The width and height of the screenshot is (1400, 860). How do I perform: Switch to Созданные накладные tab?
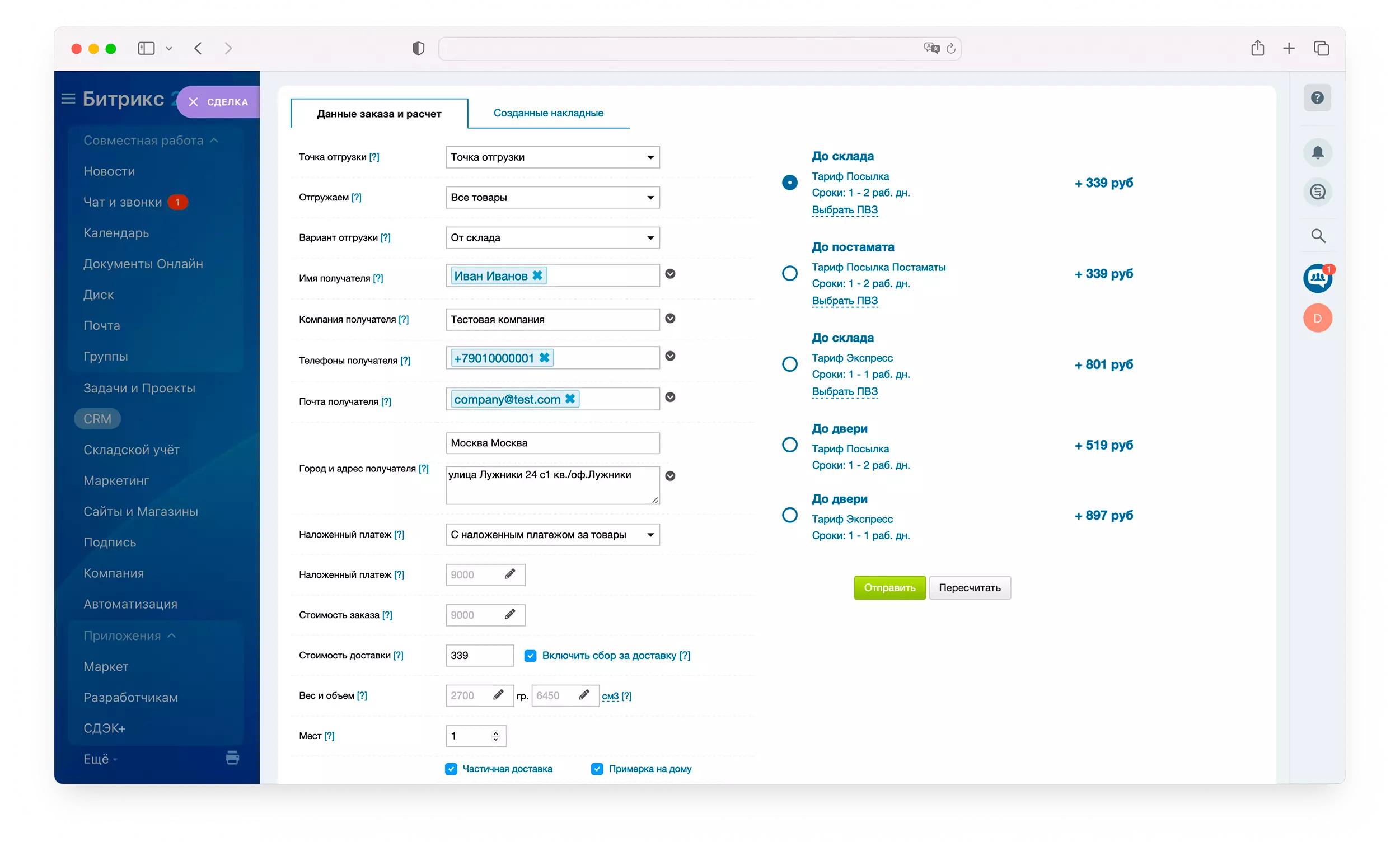point(549,113)
